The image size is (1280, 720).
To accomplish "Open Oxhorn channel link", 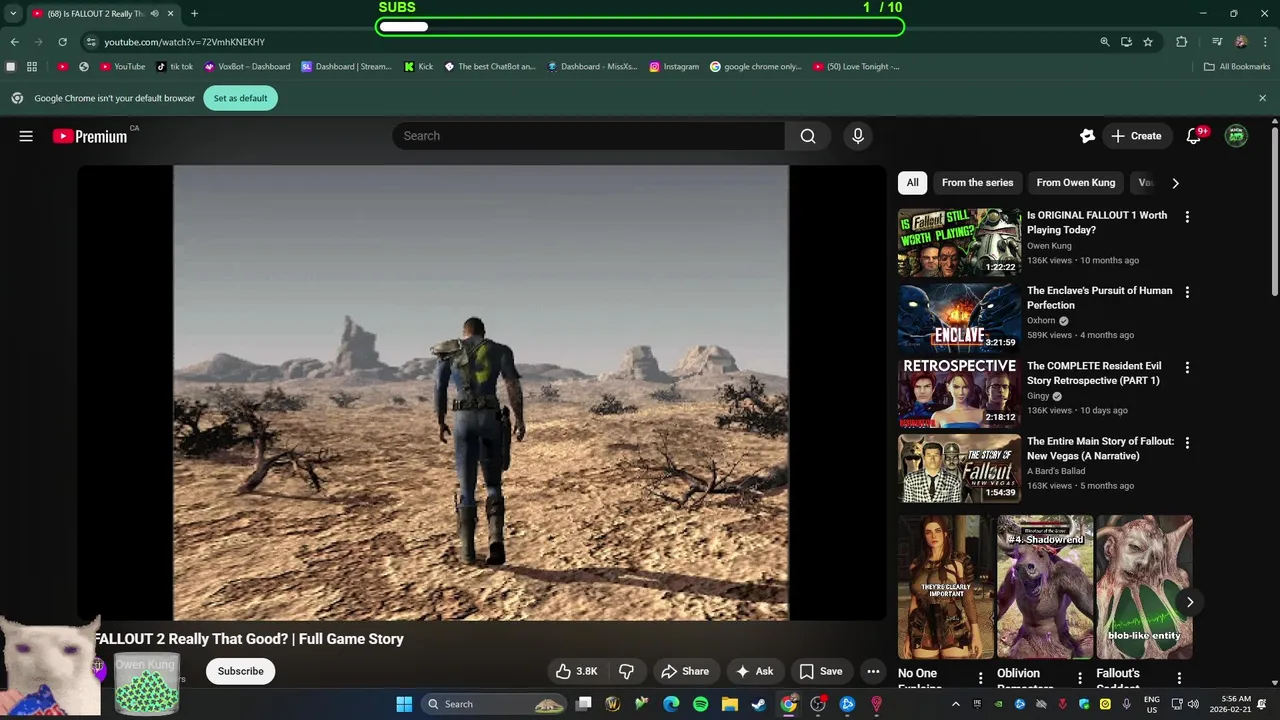I will (x=1041, y=321).
